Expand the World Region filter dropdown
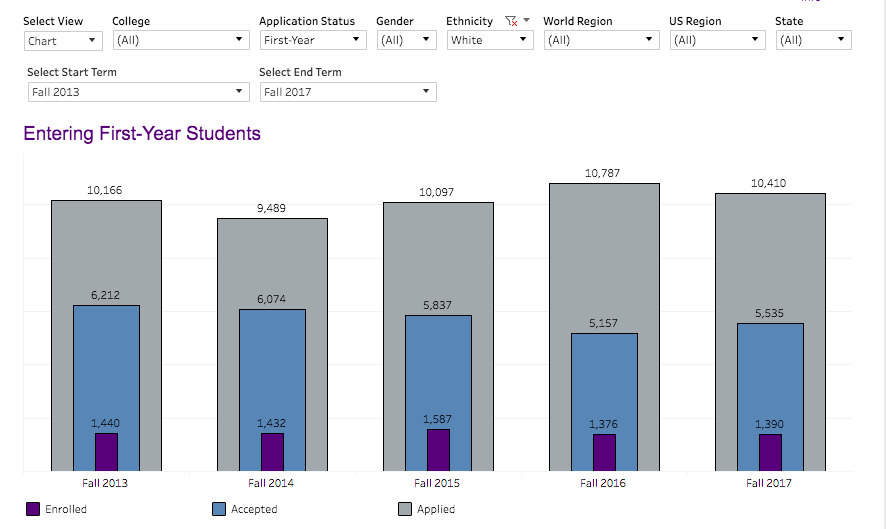886x529 pixels. 601,40
